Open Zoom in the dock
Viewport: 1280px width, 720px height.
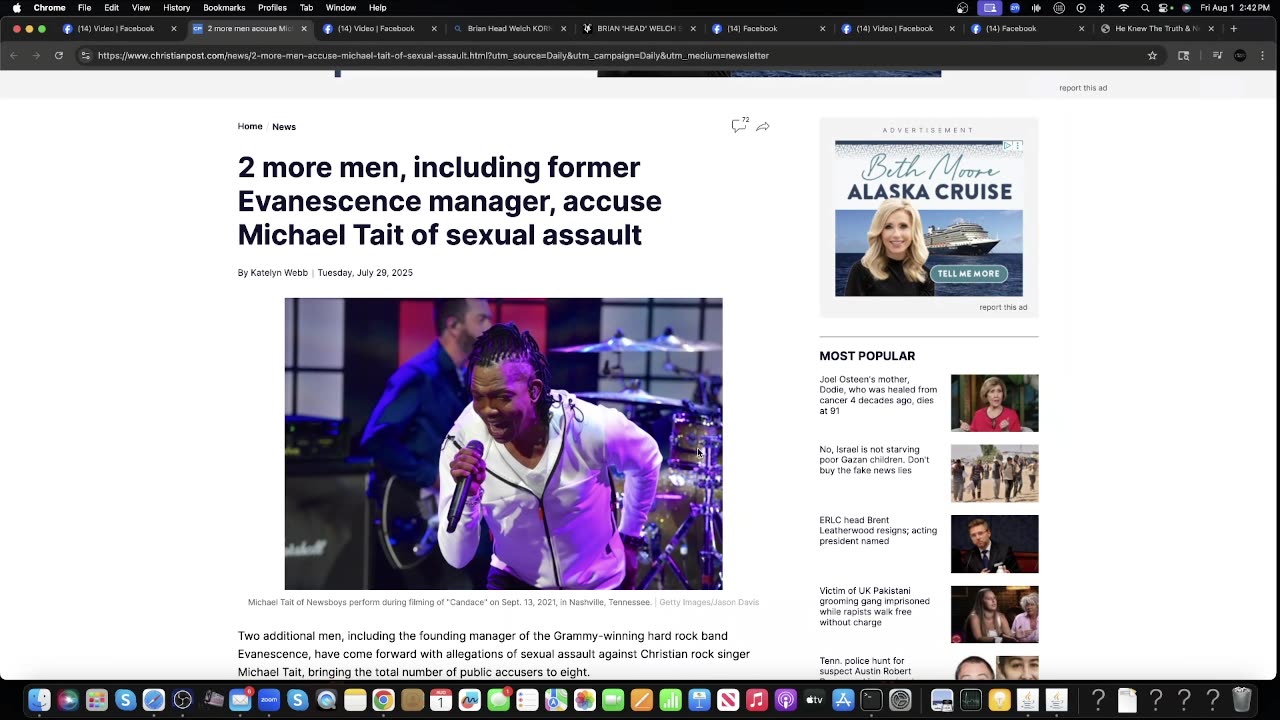click(x=269, y=700)
